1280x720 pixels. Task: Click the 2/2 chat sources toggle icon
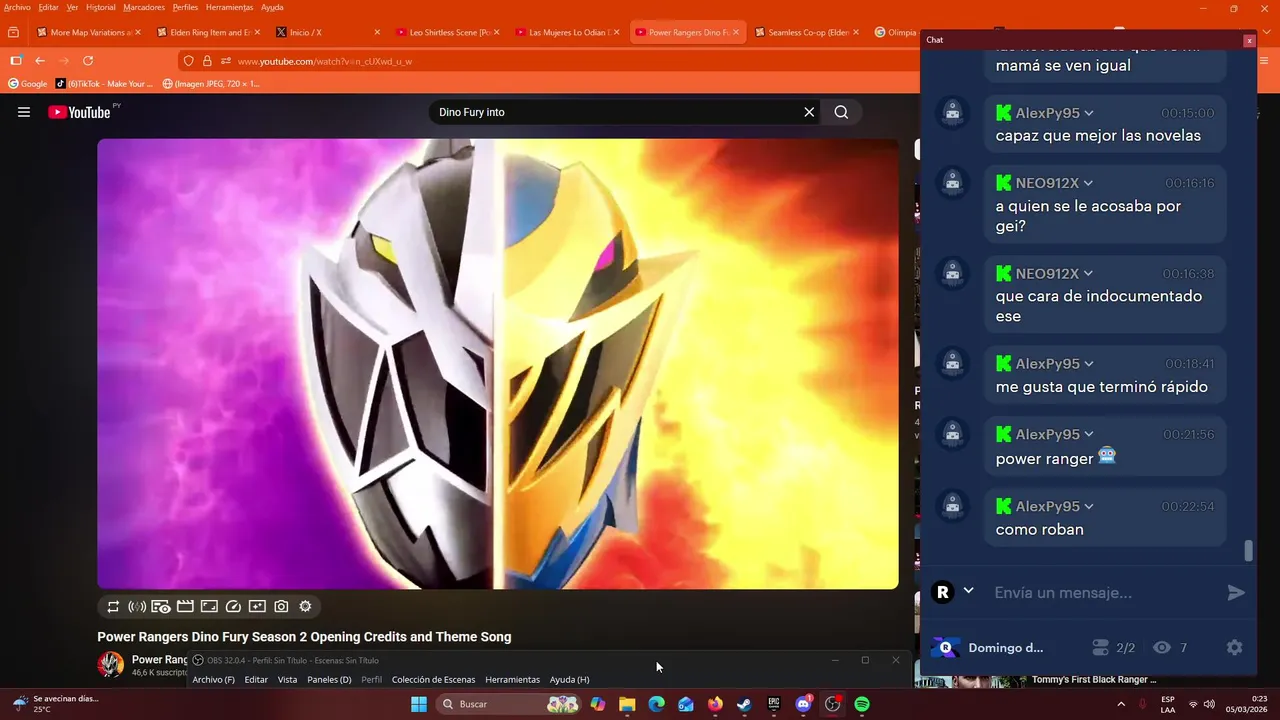click(x=1101, y=647)
